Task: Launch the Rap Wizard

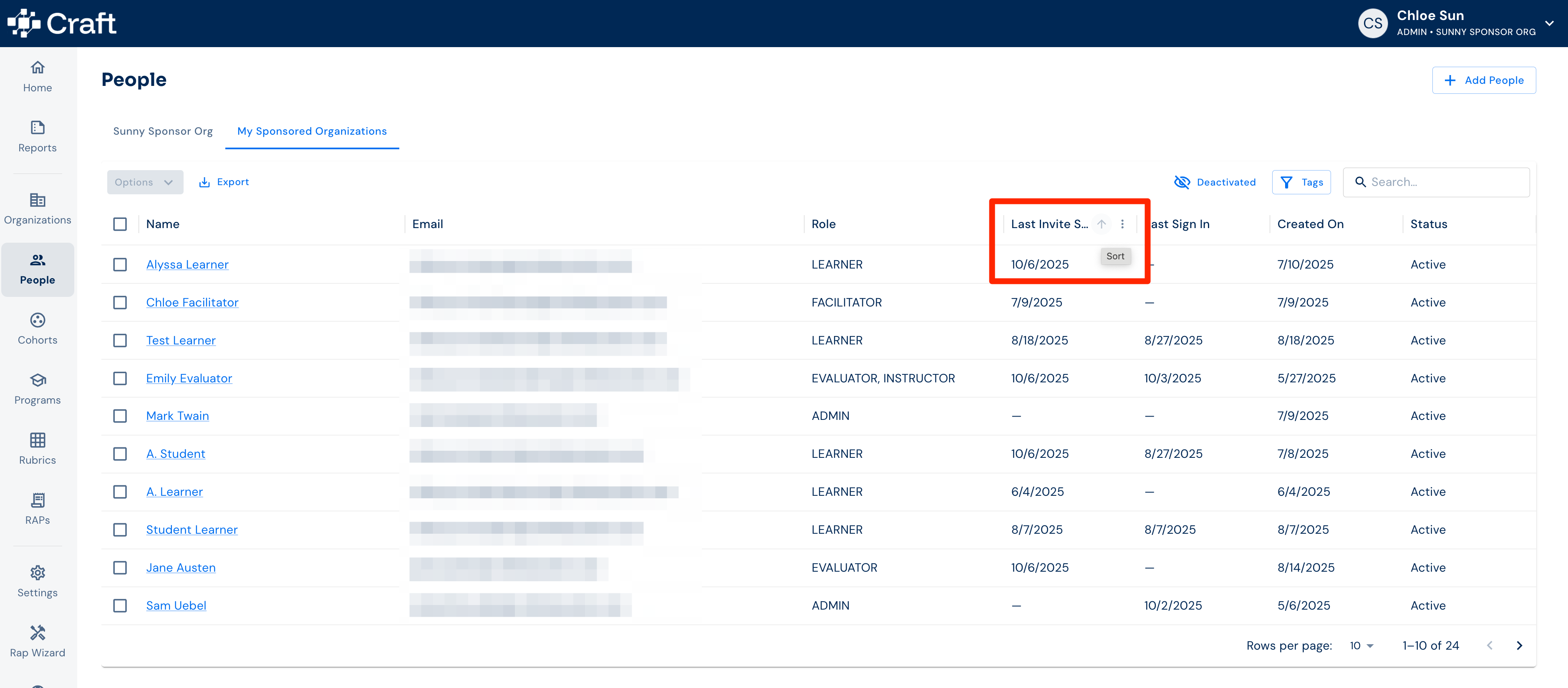Action: [x=37, y=642]
